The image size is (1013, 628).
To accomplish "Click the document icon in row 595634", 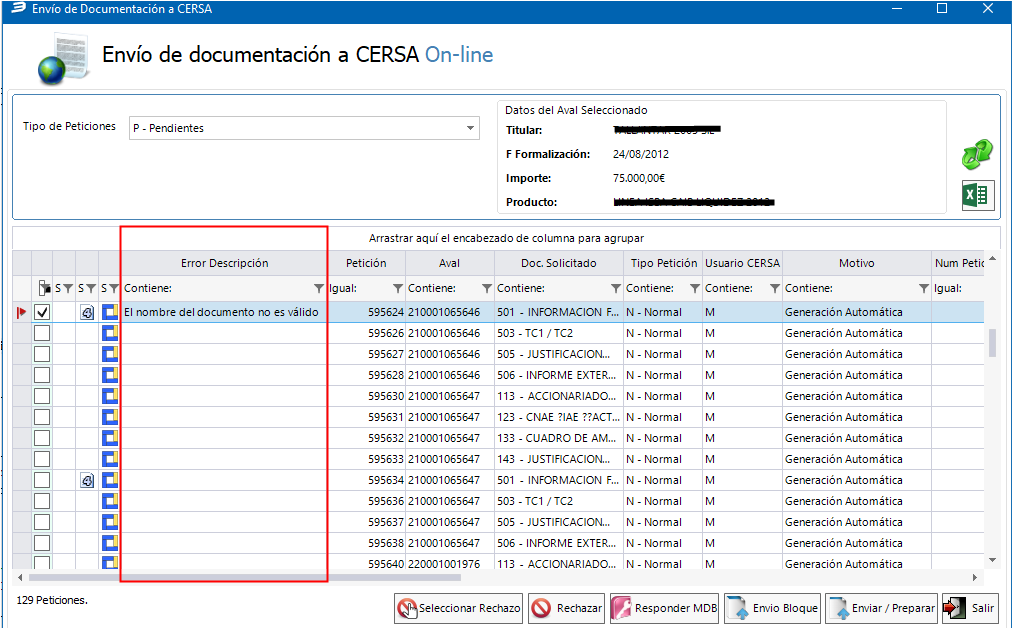I will click(x=110, y=481).
